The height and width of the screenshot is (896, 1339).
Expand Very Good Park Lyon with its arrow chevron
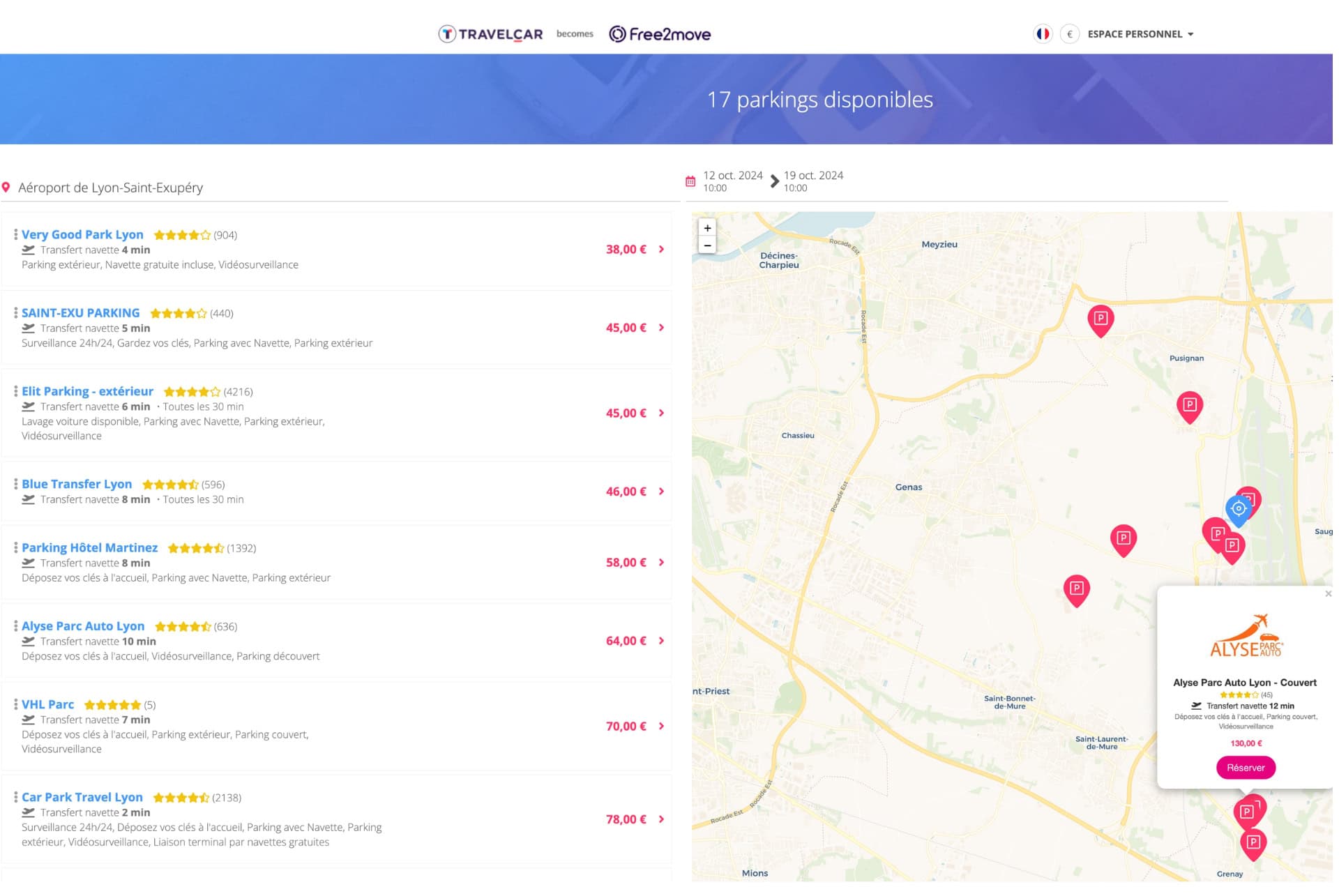click(661, 250)
